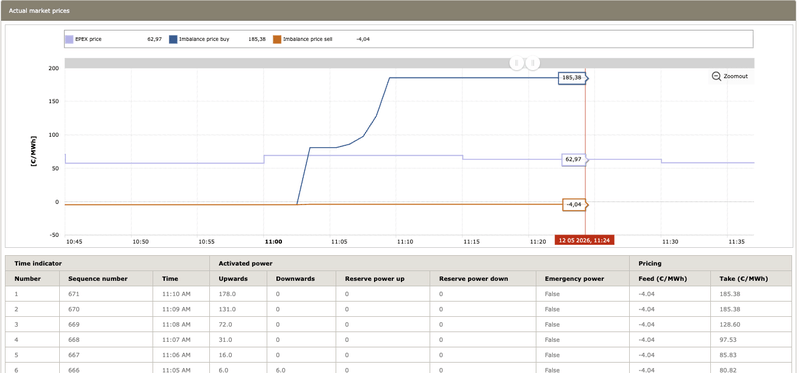The height and width of the screenshot is (373, 800).
Task: Click the 11:06 AM time cell
Action: 181,355
